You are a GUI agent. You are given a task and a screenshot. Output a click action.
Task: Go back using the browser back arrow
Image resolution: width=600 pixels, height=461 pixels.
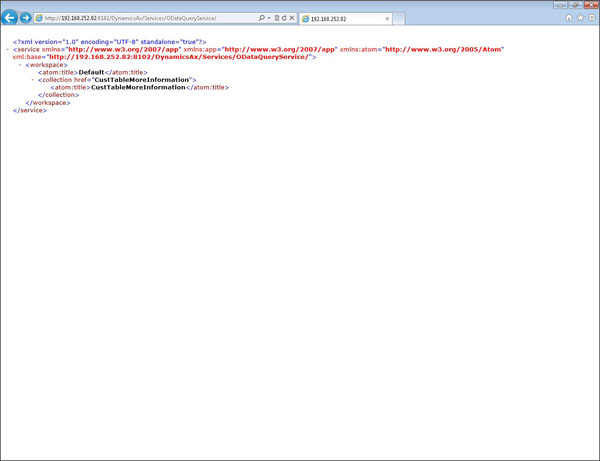point(10,18)
